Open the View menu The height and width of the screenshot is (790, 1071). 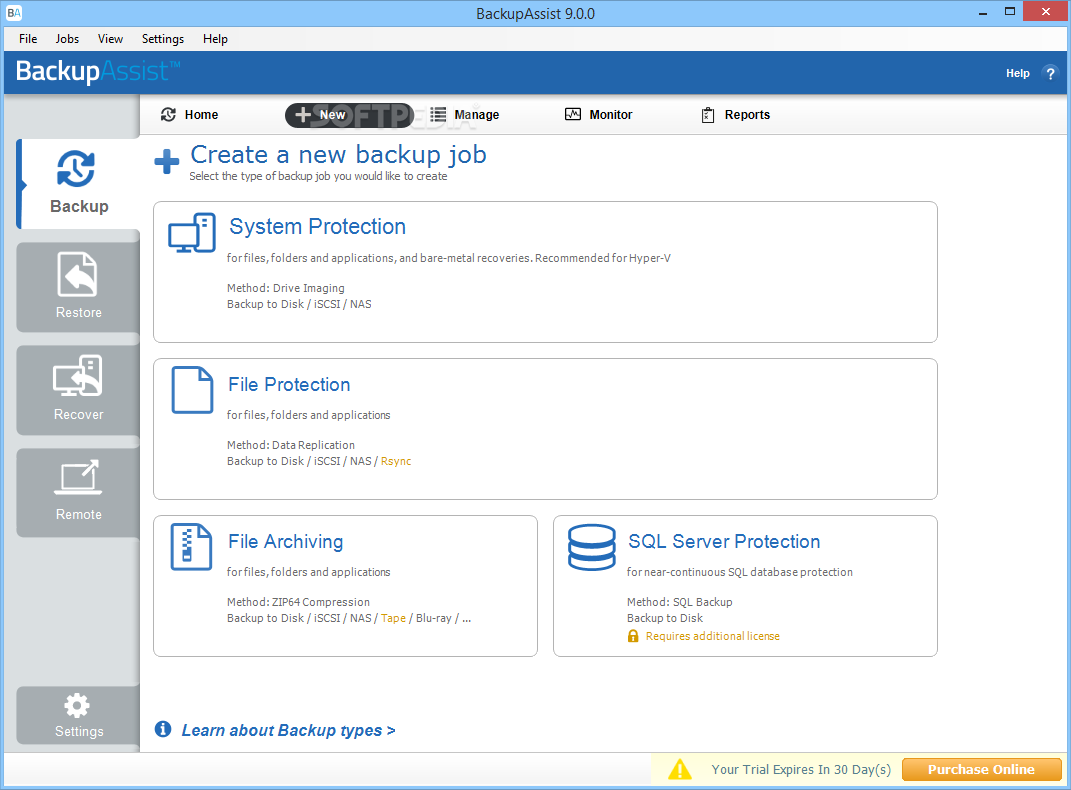click(110, 39)
